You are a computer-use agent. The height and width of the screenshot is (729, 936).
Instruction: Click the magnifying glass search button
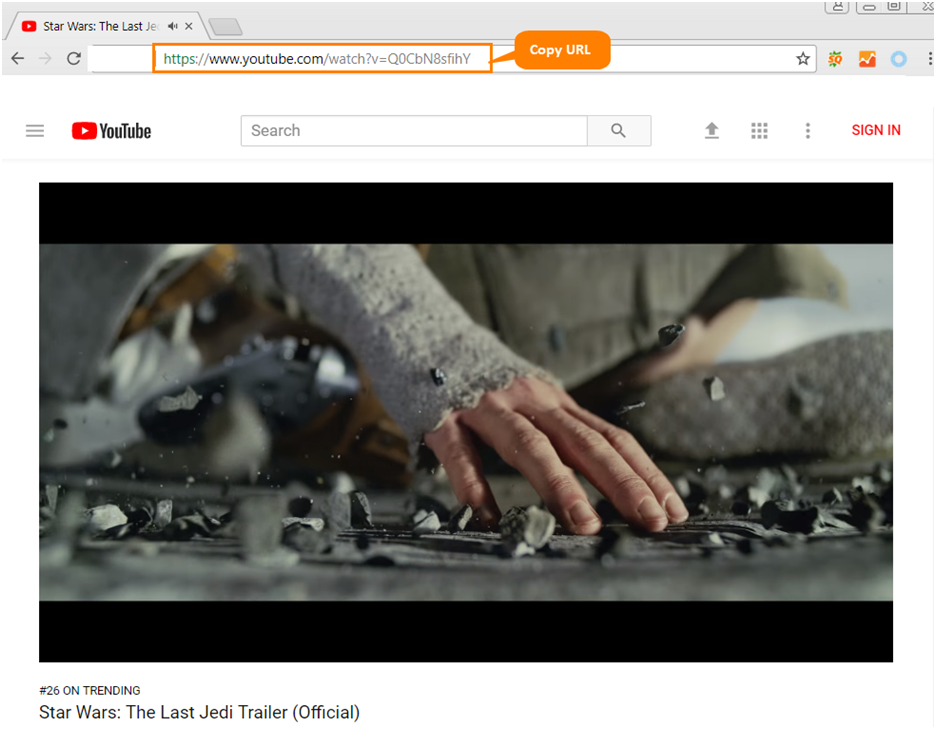[619, 131]
